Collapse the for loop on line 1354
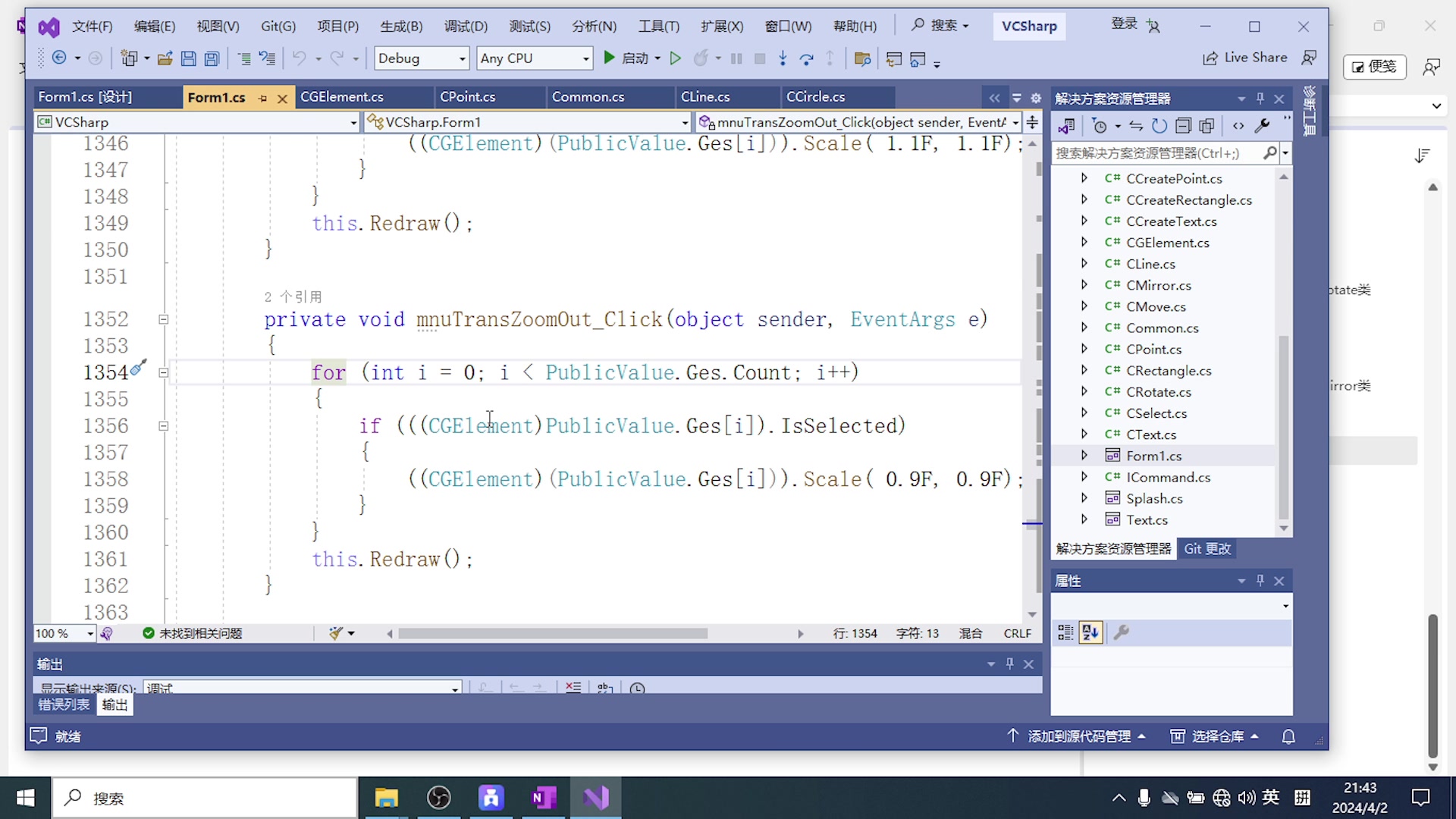 [x=163, y=372]
